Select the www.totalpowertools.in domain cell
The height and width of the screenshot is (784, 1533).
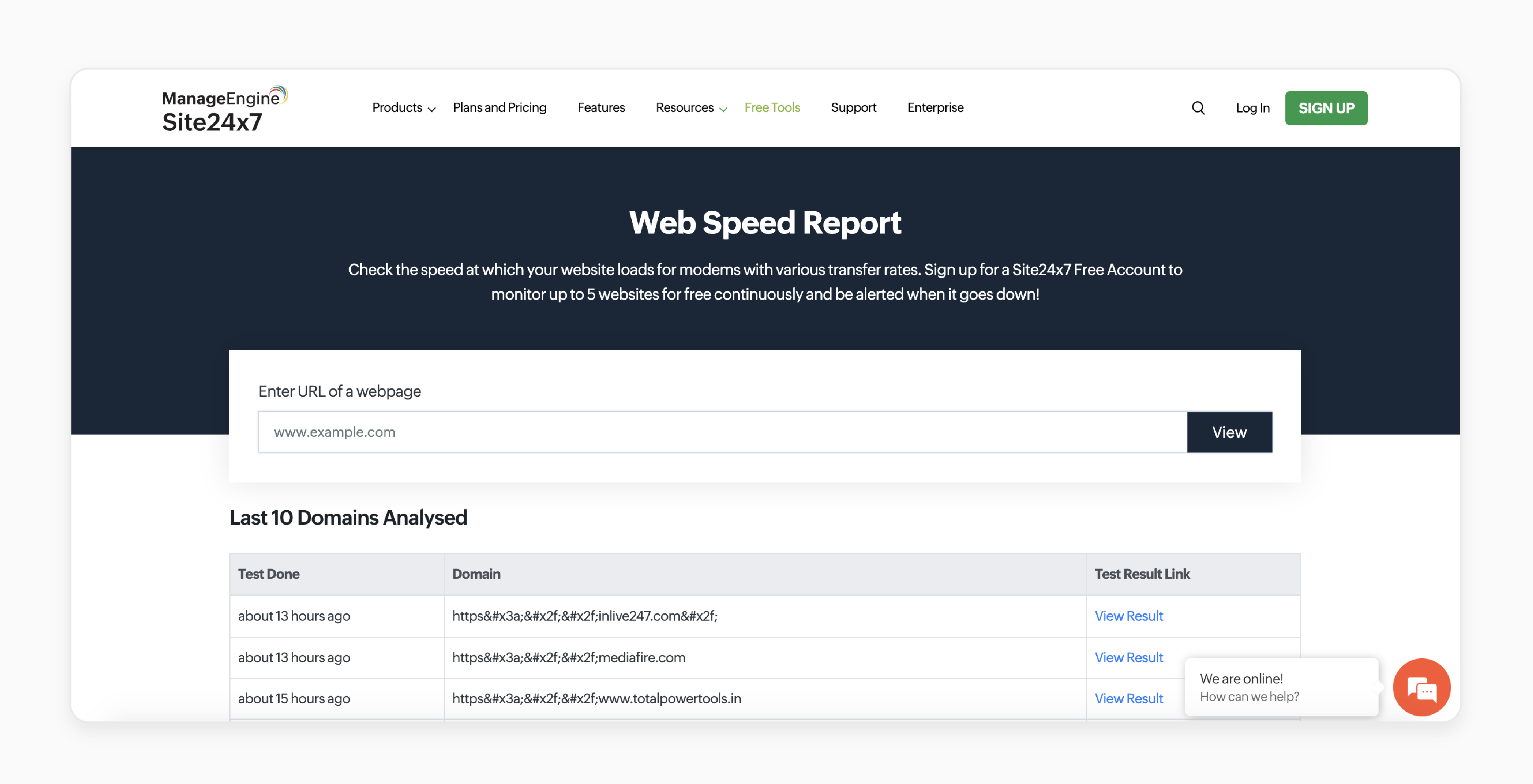[x=765, y=698]
